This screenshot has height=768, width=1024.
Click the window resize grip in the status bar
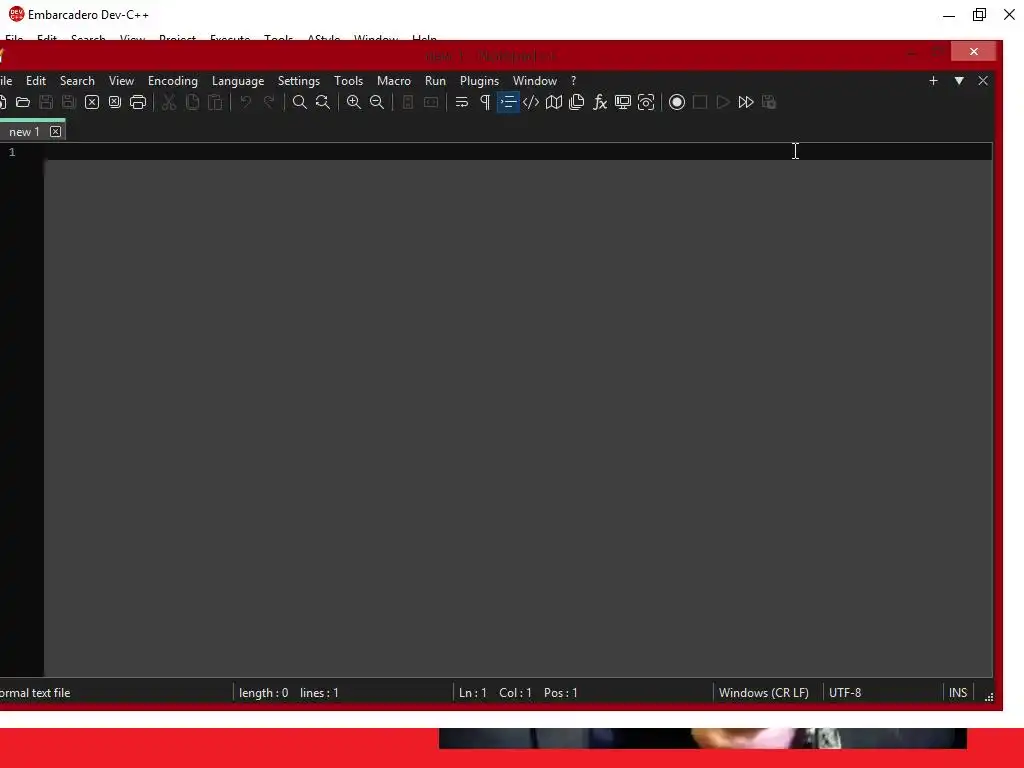click(989, 697)
